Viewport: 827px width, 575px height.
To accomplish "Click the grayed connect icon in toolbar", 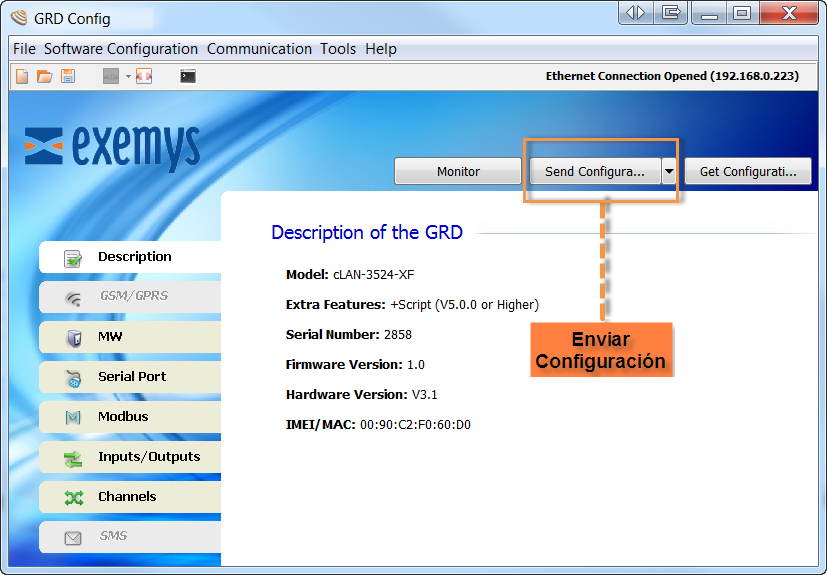I will (x=111, y=76).
